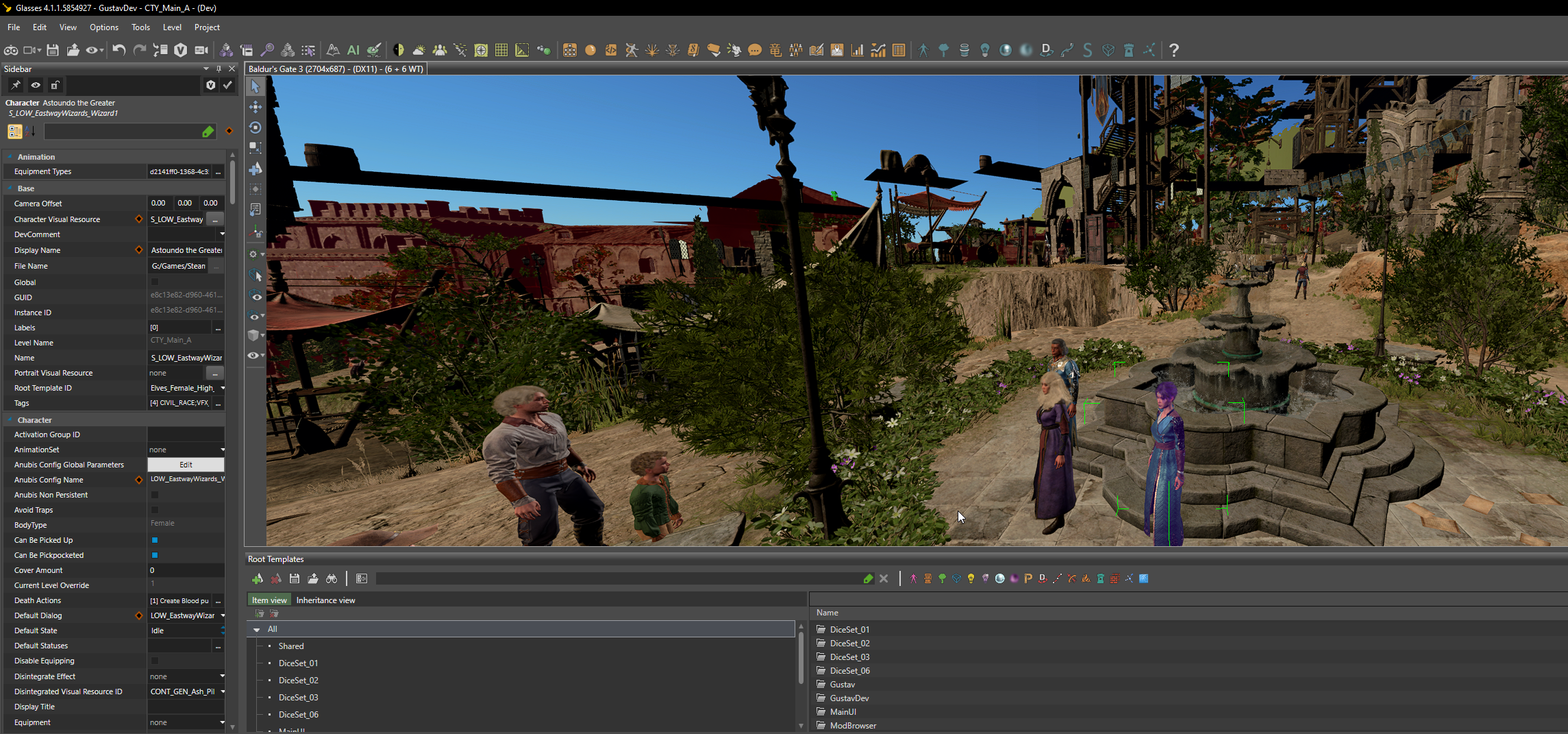Click the binoculars icon in Root Templates
Viewport: 1568px width, 734px height.
[332, 579]
